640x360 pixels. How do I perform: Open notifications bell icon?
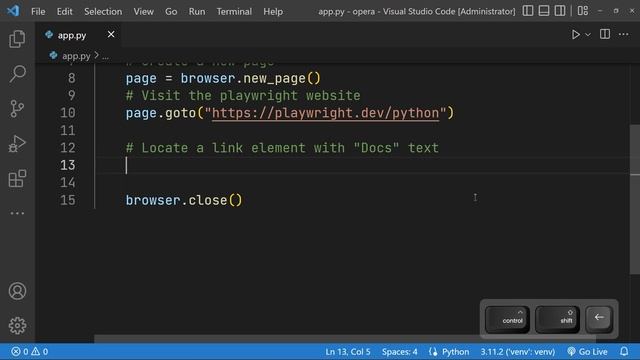[x=624, y=351]
